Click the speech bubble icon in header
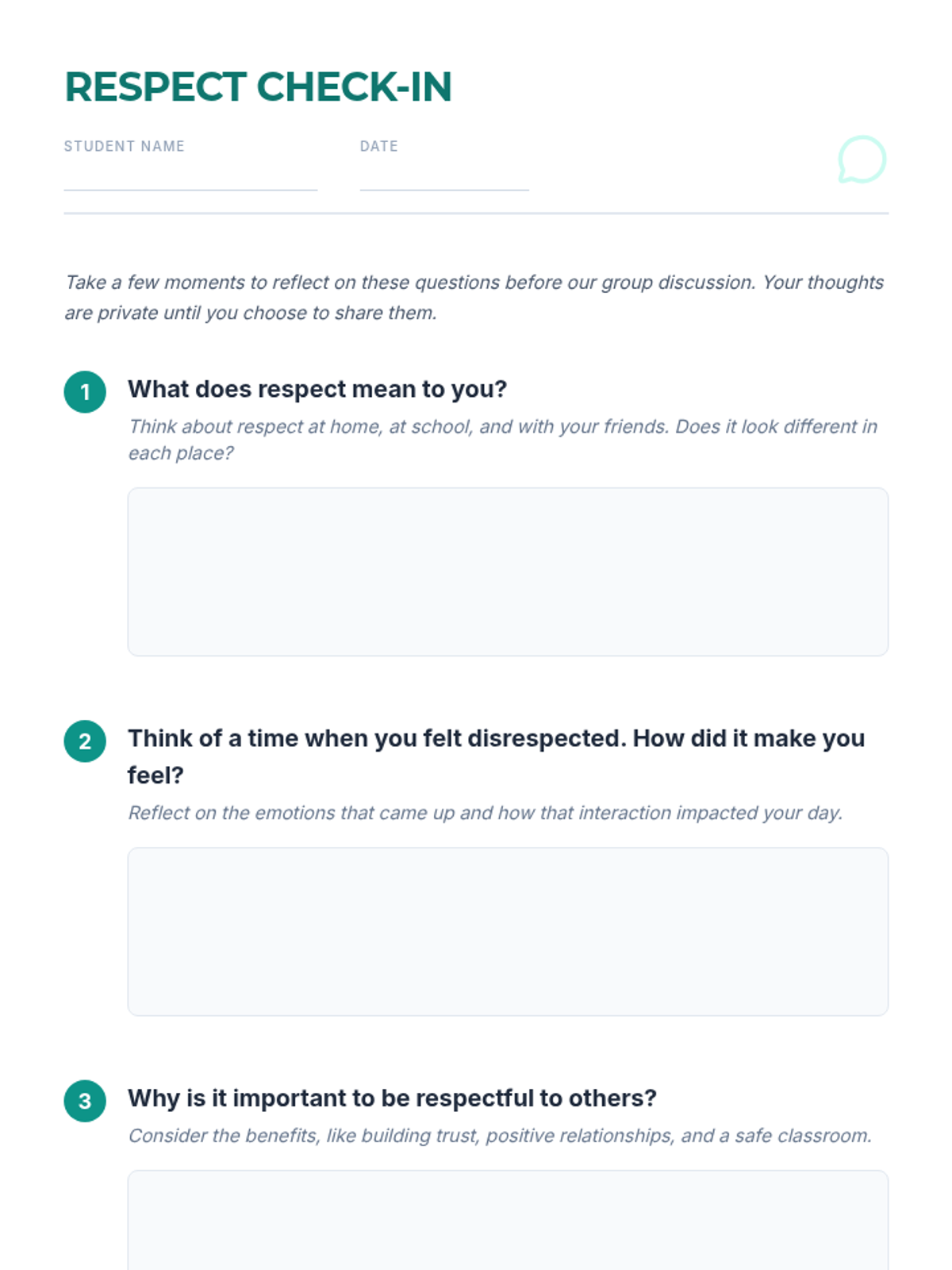This screenshot has width=952, height=1270. coord(862,160)
